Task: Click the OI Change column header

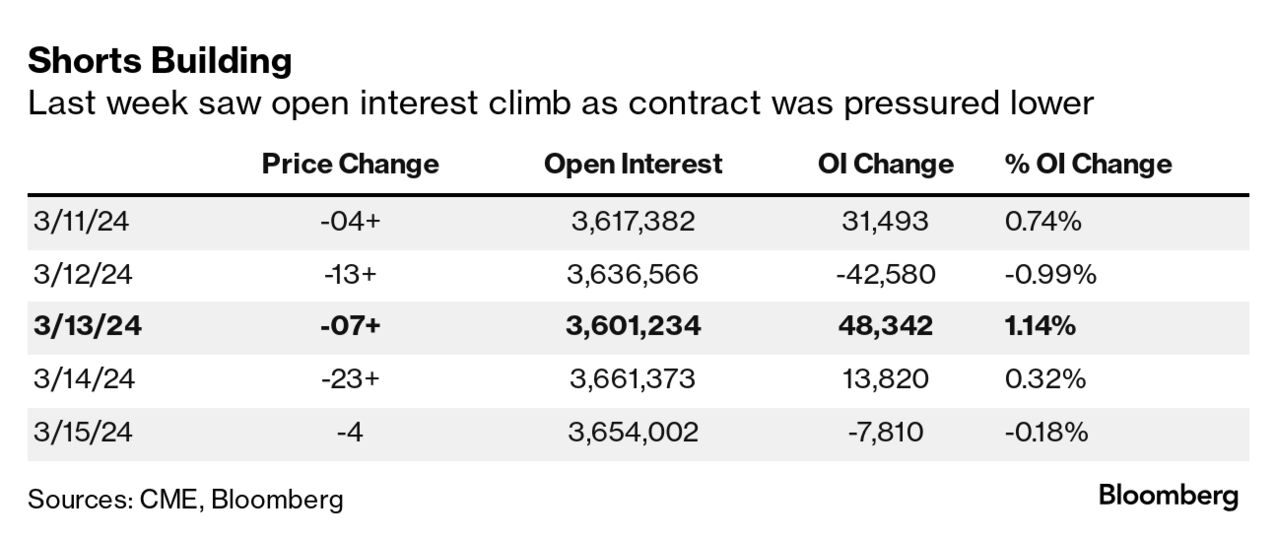Action: point(884,165)
